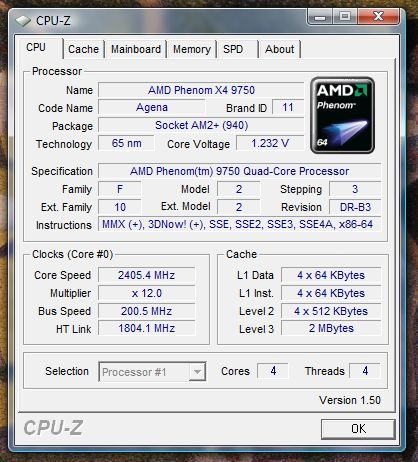Expand the Processor #1 selection dropdown arrow
418x462 pixels.
(197, 372)
